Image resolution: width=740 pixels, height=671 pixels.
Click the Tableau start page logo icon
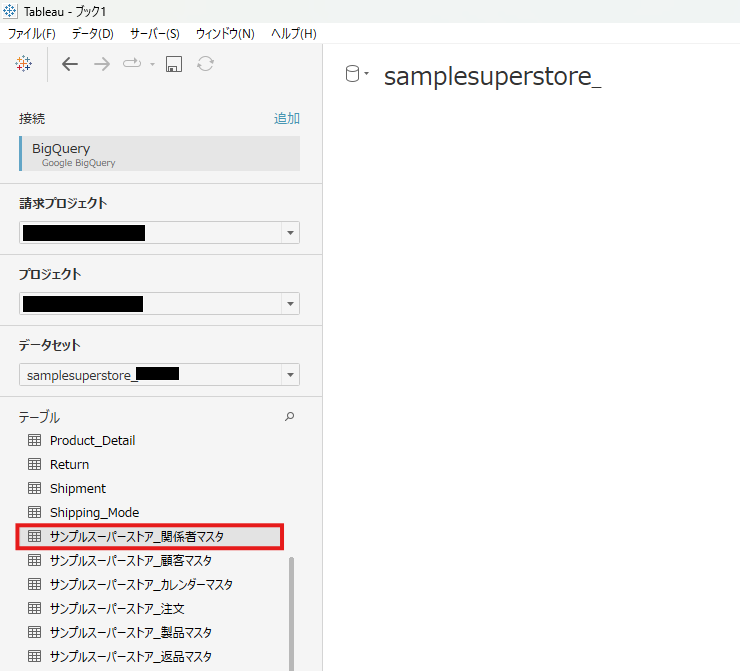point(24,63)
